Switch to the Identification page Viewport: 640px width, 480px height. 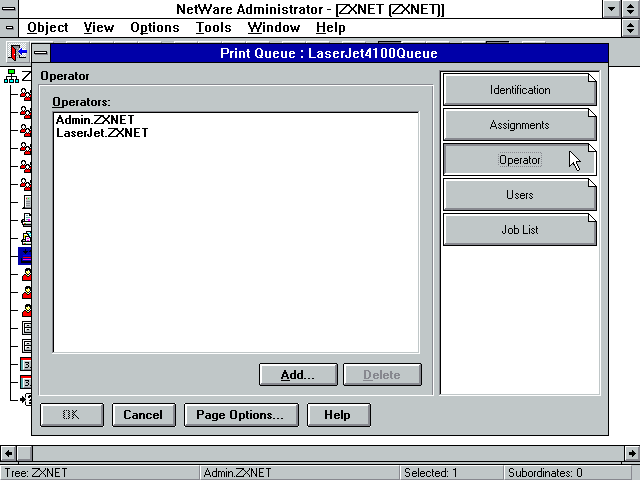520,89
